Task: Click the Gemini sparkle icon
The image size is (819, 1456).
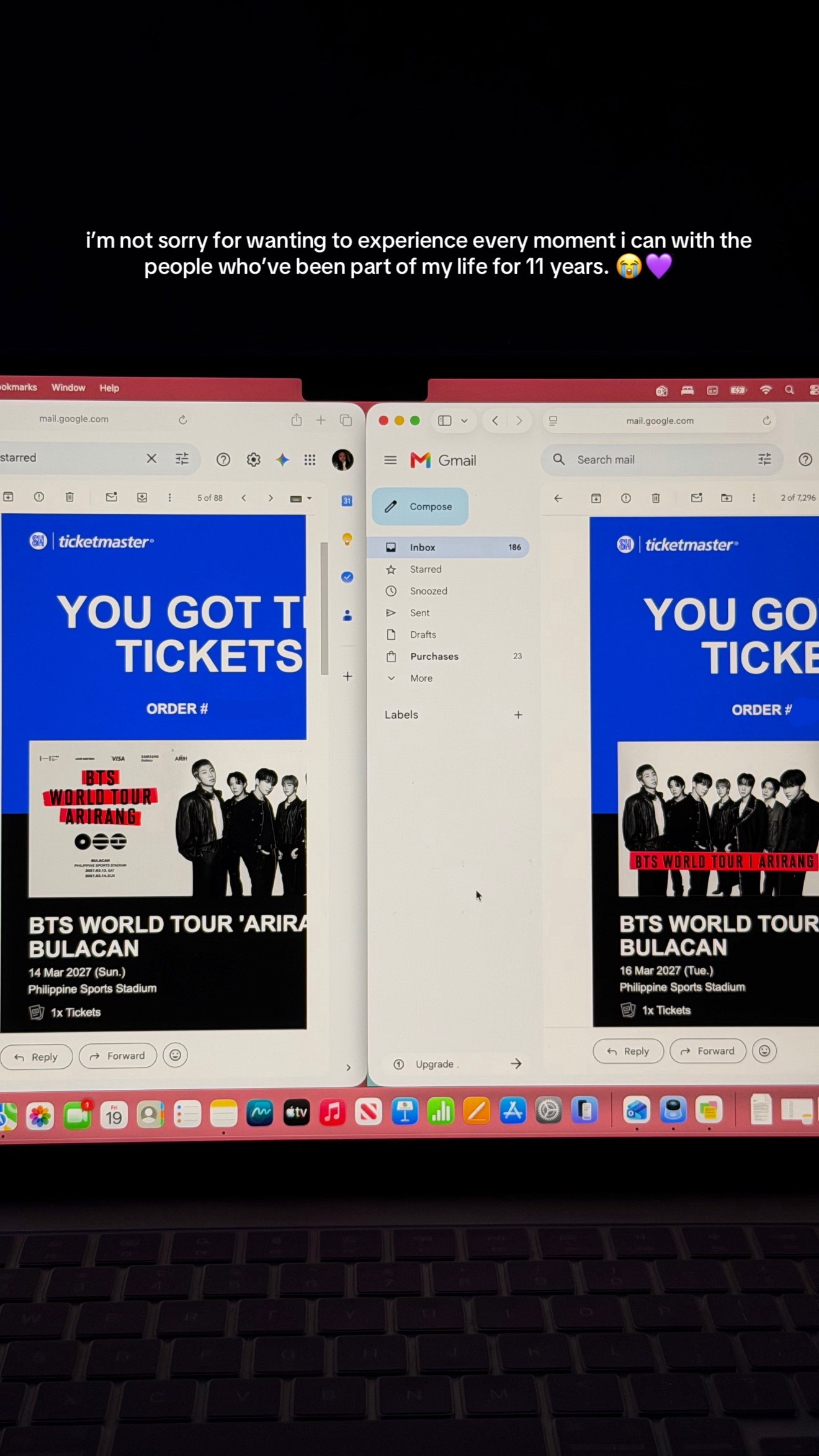Action: (x=282, y=460)
